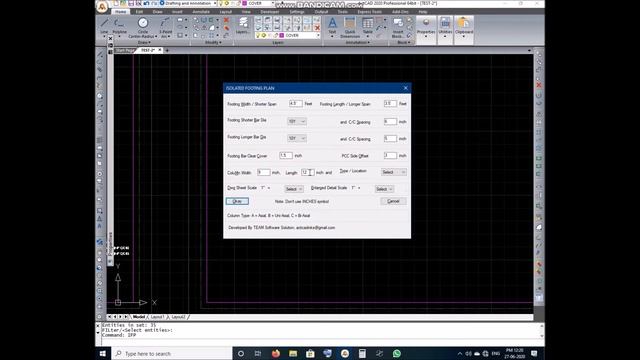The image size is (640, 360).
Task: Add a new drawing tab with plus
Action: (x=167, y=50)
